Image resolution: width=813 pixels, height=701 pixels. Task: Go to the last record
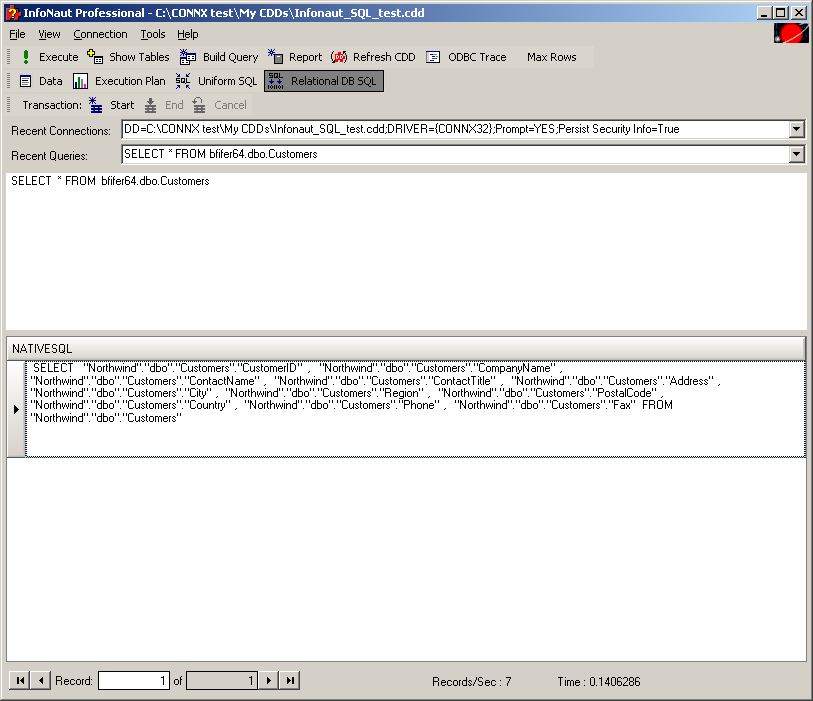click(x=289, y=681)
